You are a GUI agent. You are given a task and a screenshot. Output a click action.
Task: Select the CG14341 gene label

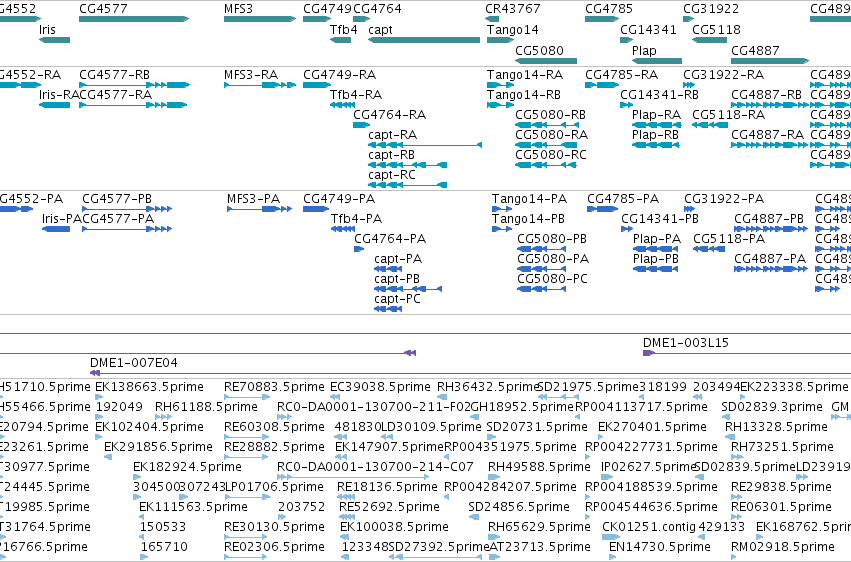tap(649, 30)
